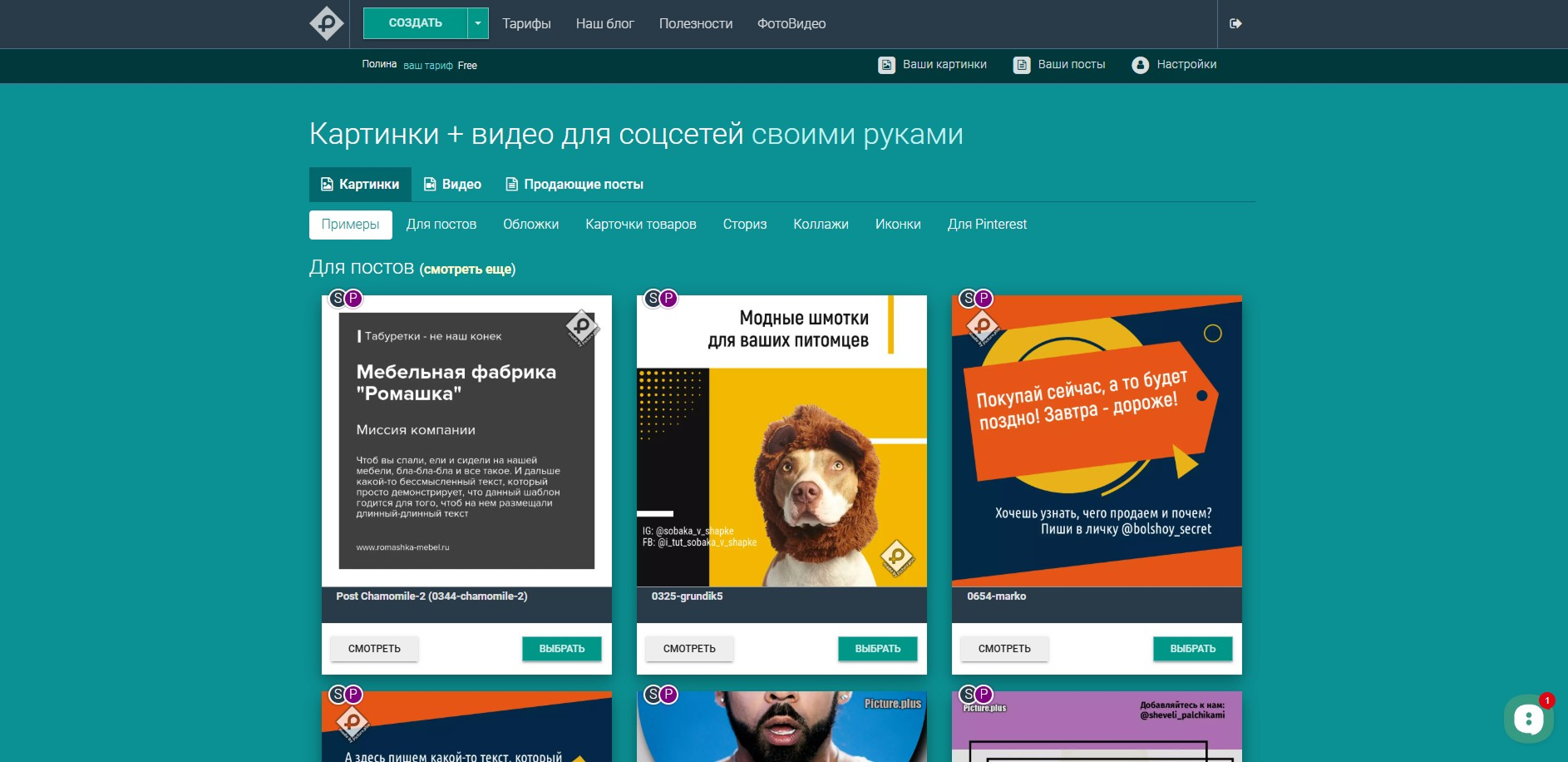This screenshot has height=762, width=1568.
Task: Click the logout icon in the header
Action: pyautogui.click(x=1235, y=23)
